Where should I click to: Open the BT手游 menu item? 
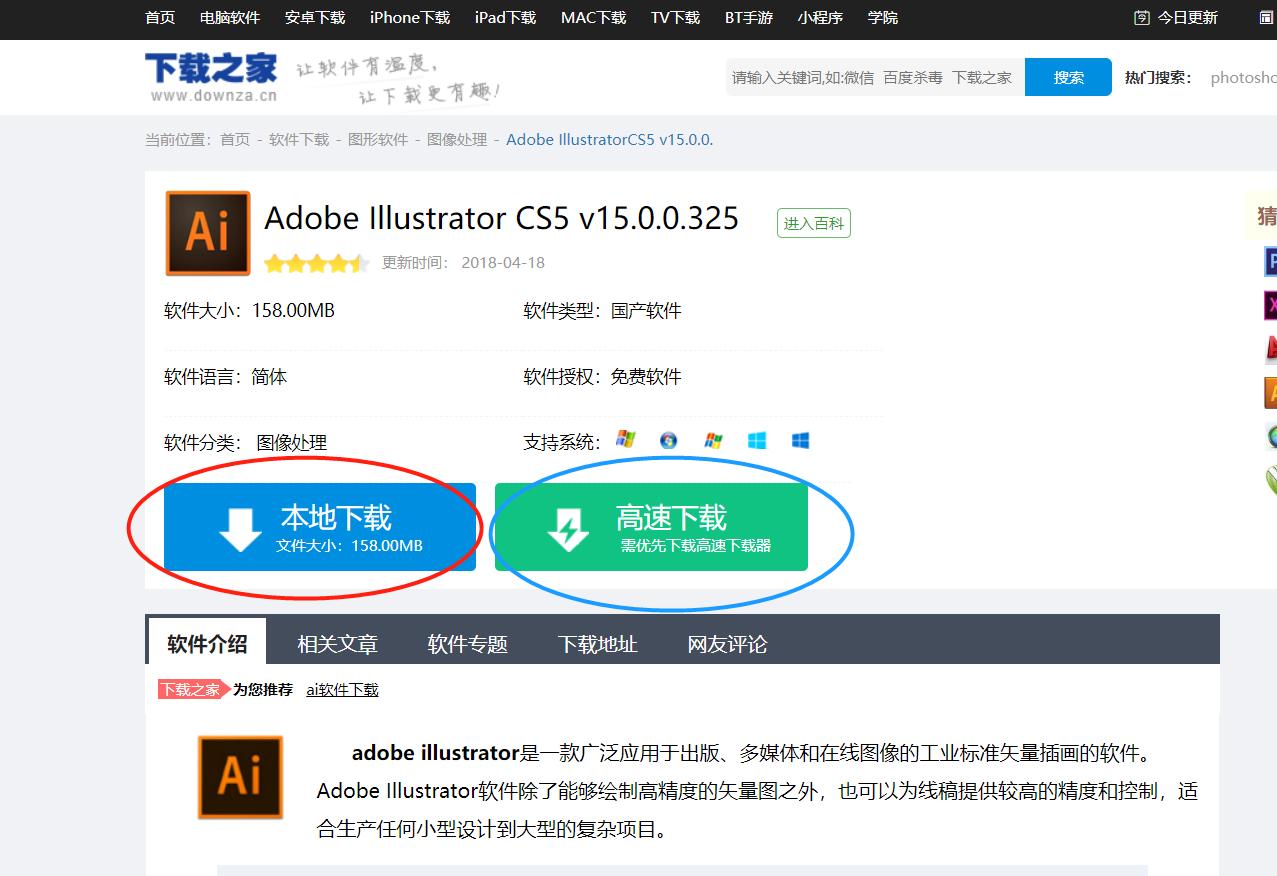[x=748, y=17]
